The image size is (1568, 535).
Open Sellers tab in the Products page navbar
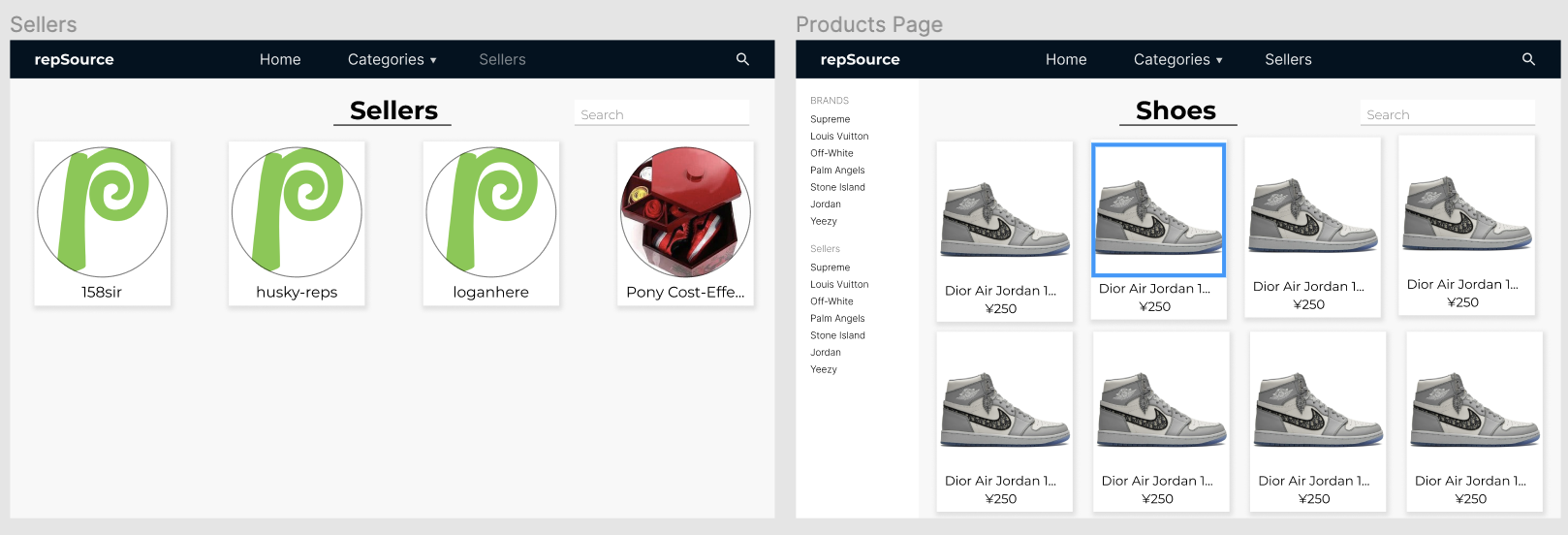1288,60
